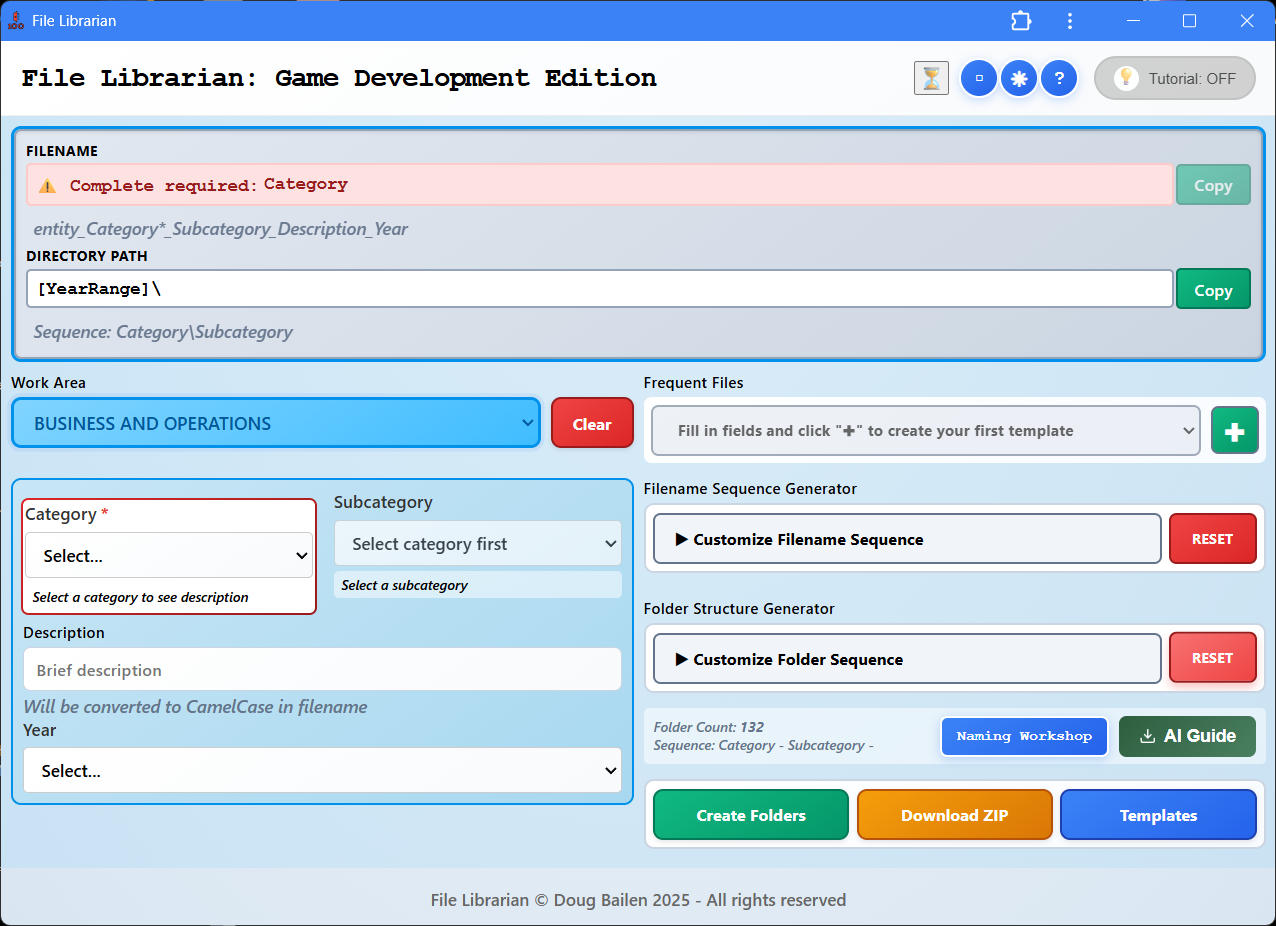Screen dimensions: 1276x926
Task: Open the Naming Workshop
Action: point(1024,736)
